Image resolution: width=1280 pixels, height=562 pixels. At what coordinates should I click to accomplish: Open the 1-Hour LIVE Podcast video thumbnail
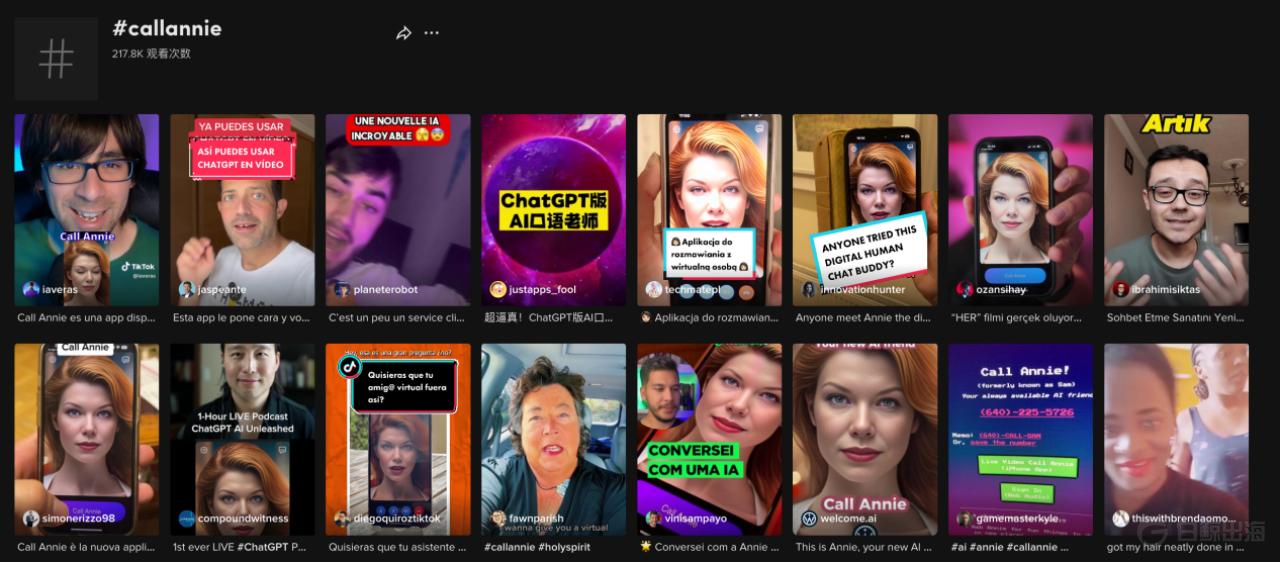tap(242, 440)
